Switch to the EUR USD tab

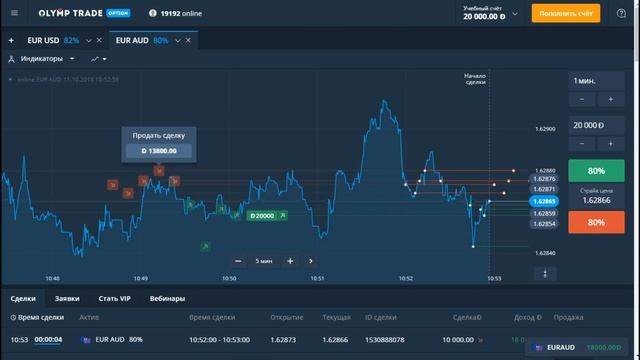(53, 40)
